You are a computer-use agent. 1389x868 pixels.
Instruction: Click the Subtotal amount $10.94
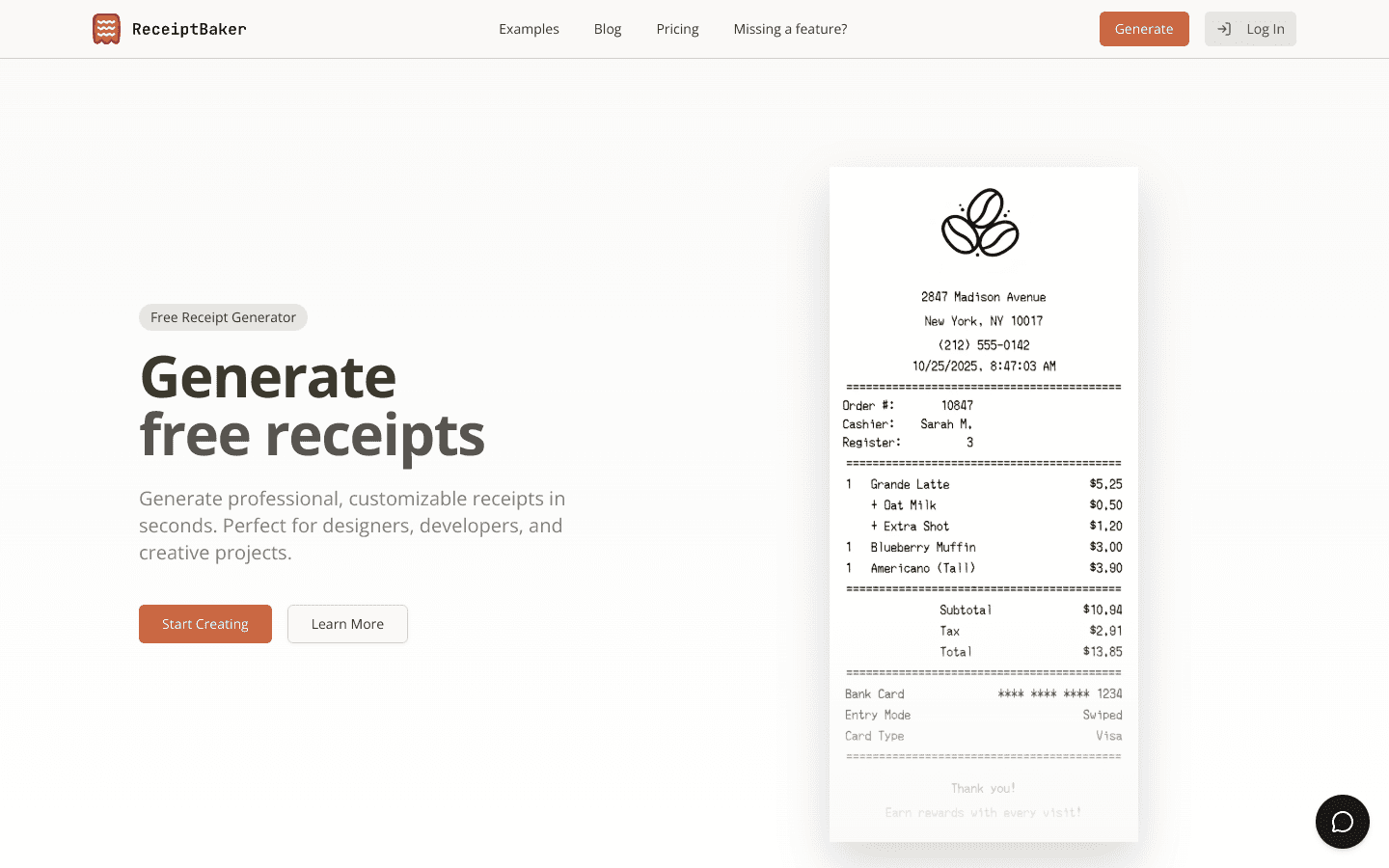click(x=1103, y=610)
